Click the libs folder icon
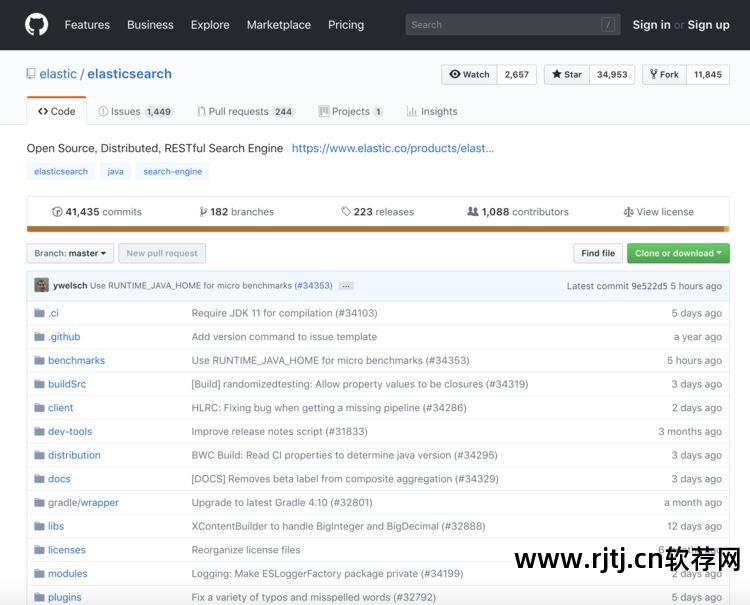The height and width of the screenshot is (605, 750). coord(39,527)
